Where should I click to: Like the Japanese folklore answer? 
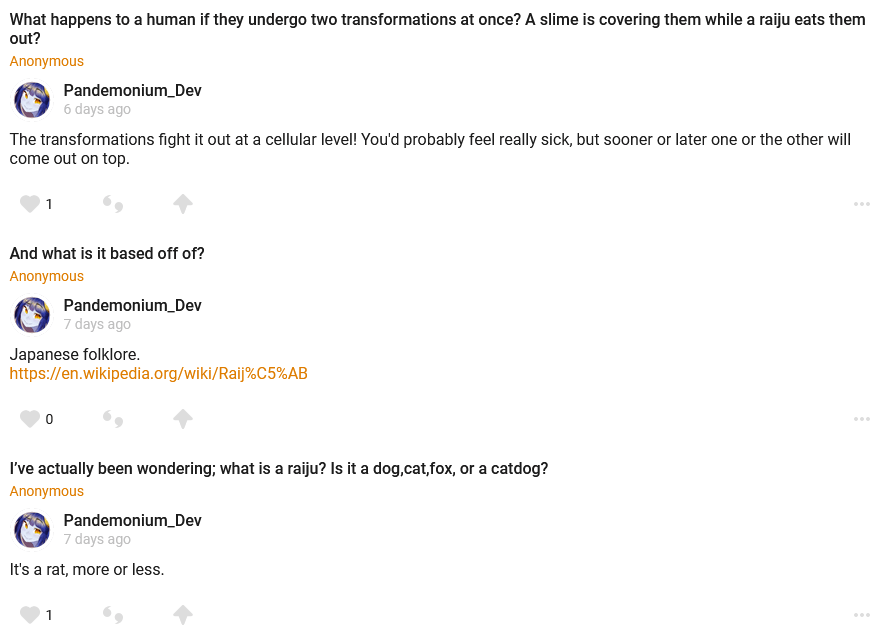pos(30,419)
